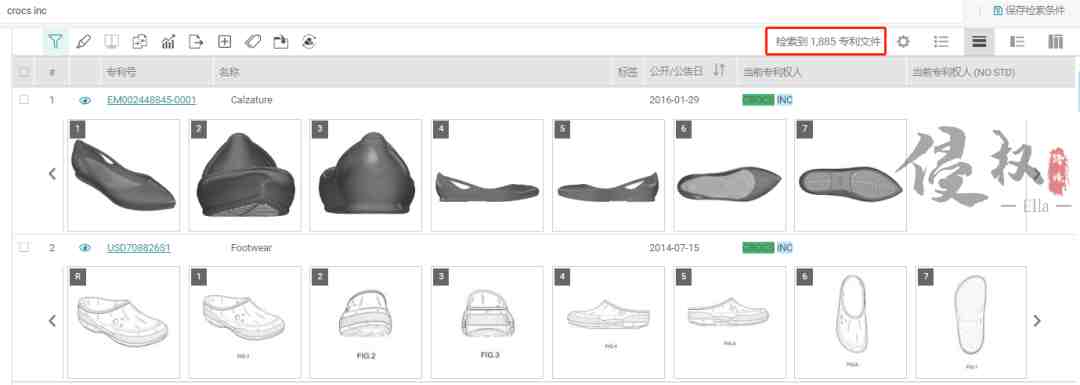
Task: Toggle the select-all header checkbox
Action: click(24, 72)
